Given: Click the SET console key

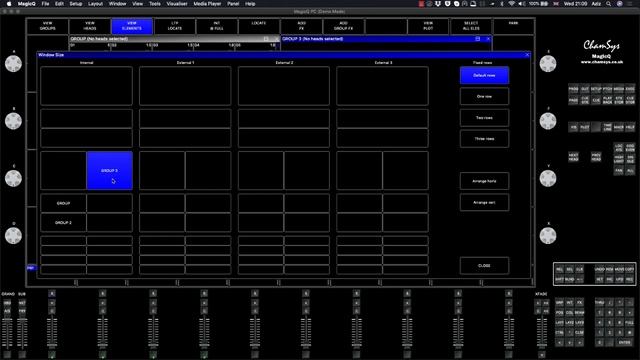Looking at the screenshot, I should tap(600, 279).
